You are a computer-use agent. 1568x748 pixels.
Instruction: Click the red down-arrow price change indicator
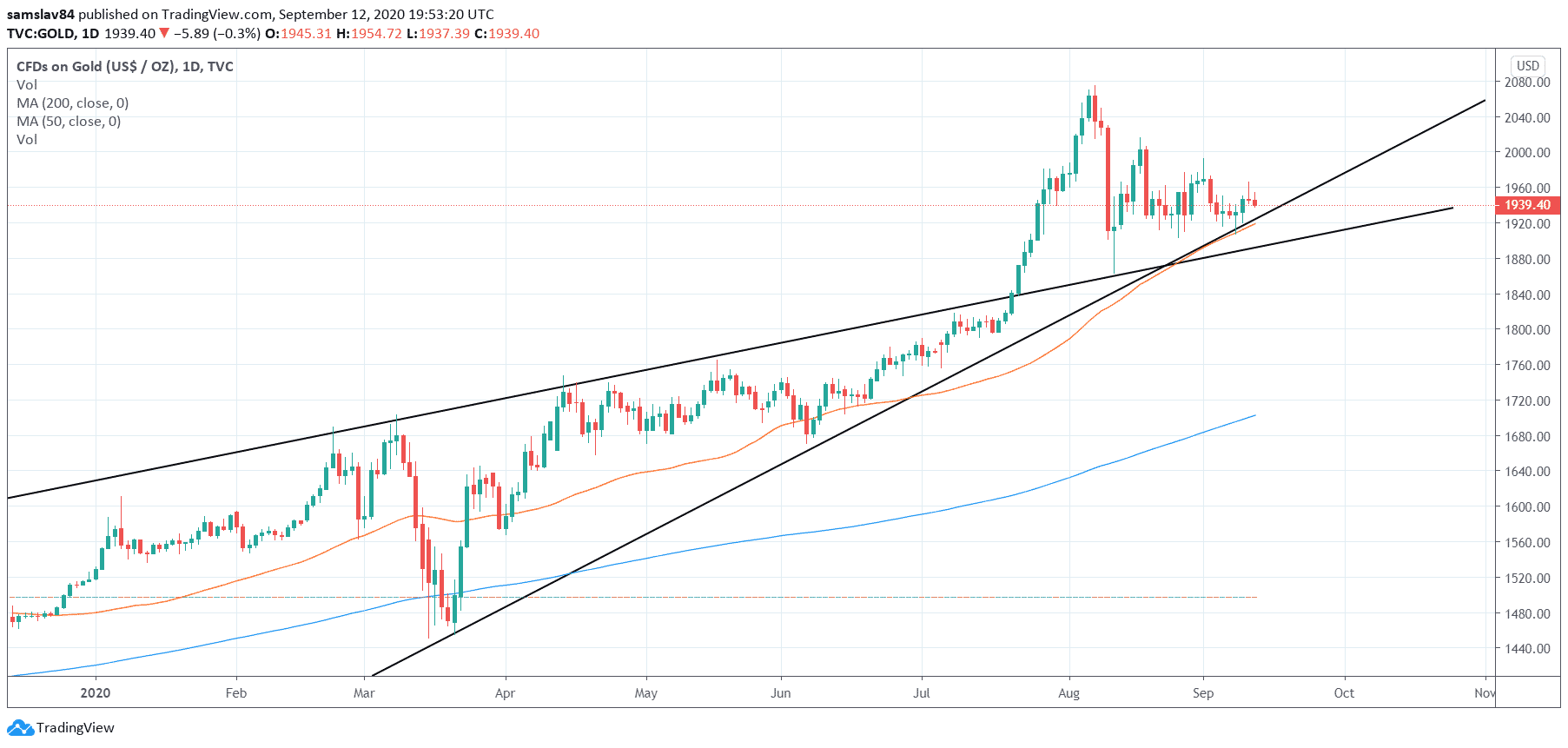(164, 33)
